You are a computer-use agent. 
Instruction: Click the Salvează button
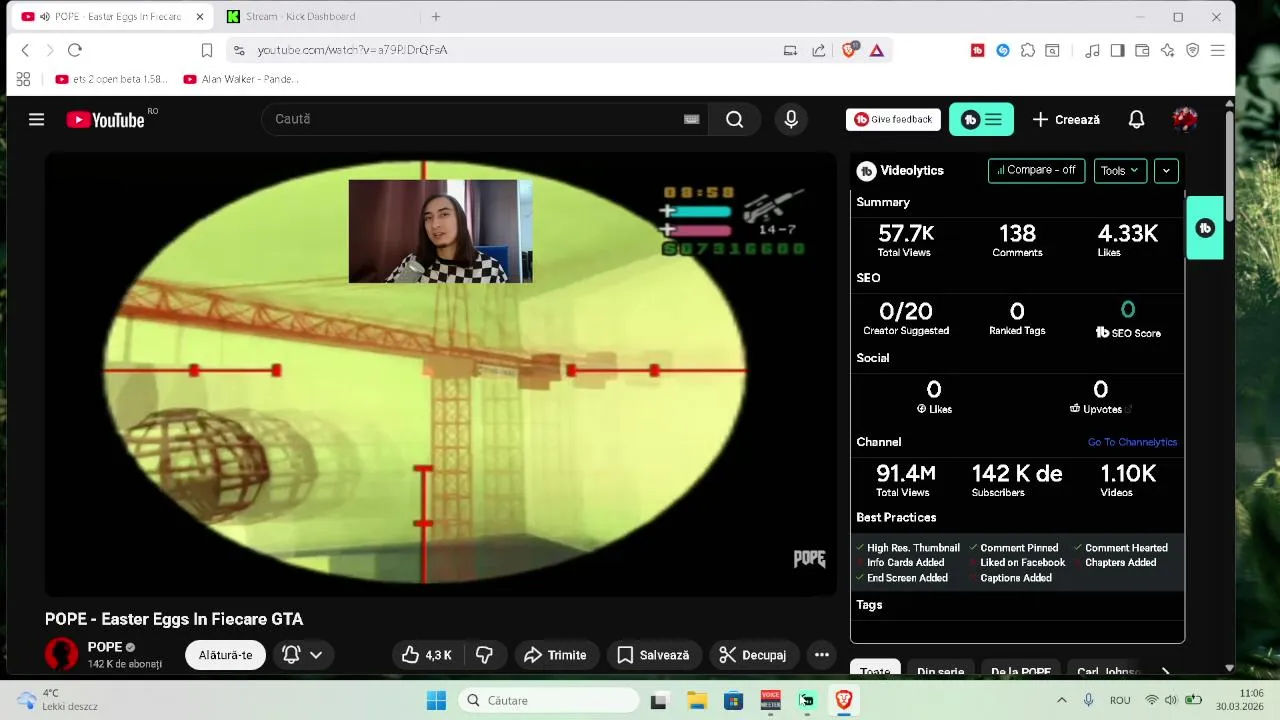pyautogui.click(x=653, y=655)
